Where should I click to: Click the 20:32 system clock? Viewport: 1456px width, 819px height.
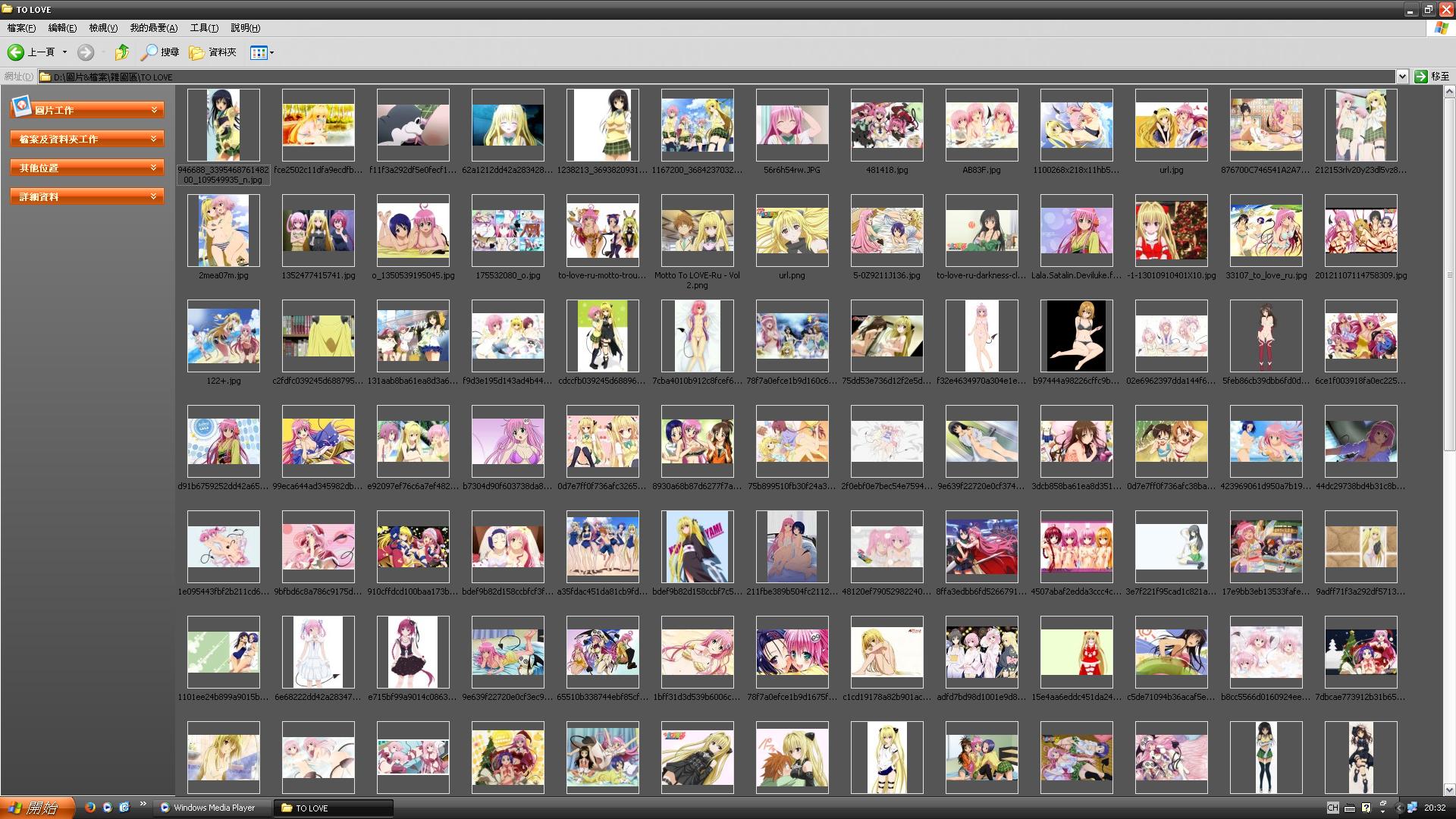pos(1435,808)
